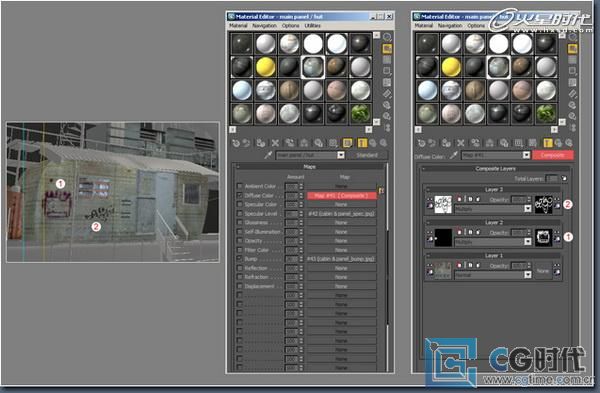This screenshot has width=600, height=393.
Task: Click Sample Type icon in left editor
Action: [387, 37]
